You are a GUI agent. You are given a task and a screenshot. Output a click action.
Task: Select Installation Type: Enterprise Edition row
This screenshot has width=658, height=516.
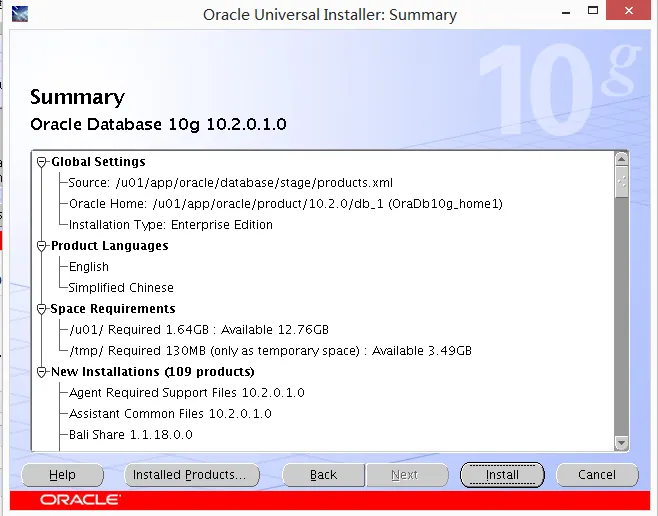(170, 225)
